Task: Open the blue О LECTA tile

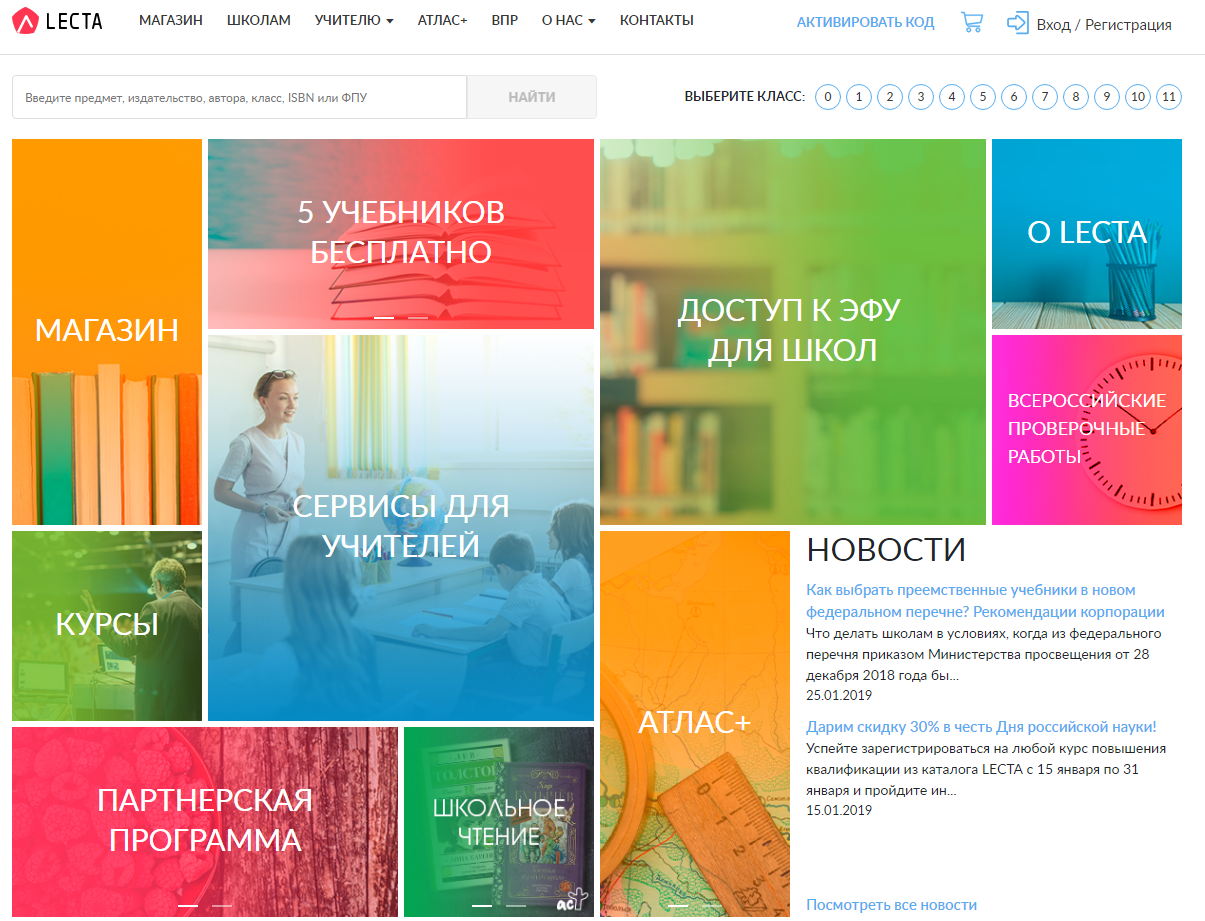Action: coord(1087,234)
